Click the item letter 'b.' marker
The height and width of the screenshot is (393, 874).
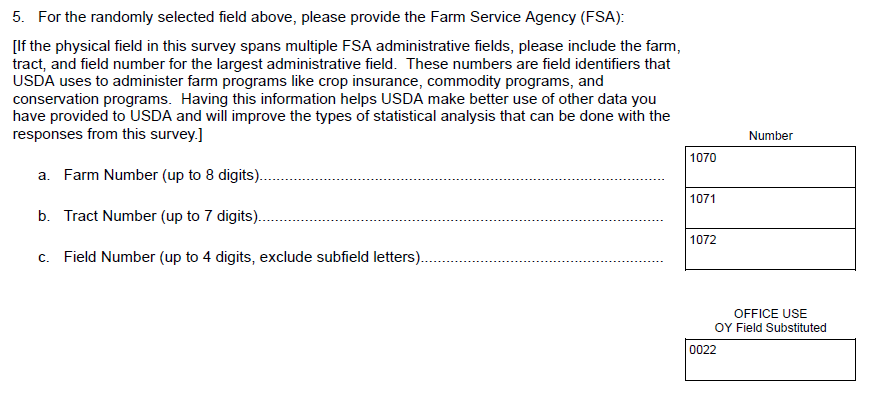(44, 216)
